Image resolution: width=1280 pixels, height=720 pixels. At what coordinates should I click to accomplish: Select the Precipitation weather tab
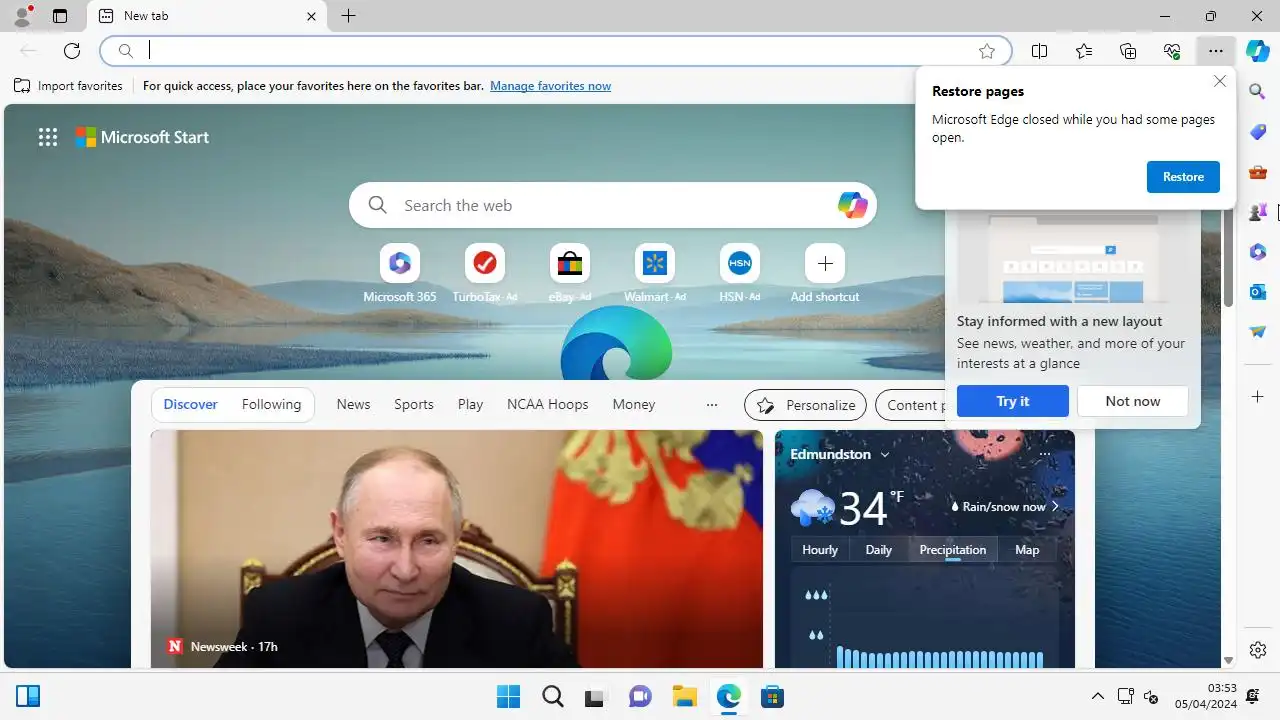[952, 550]
